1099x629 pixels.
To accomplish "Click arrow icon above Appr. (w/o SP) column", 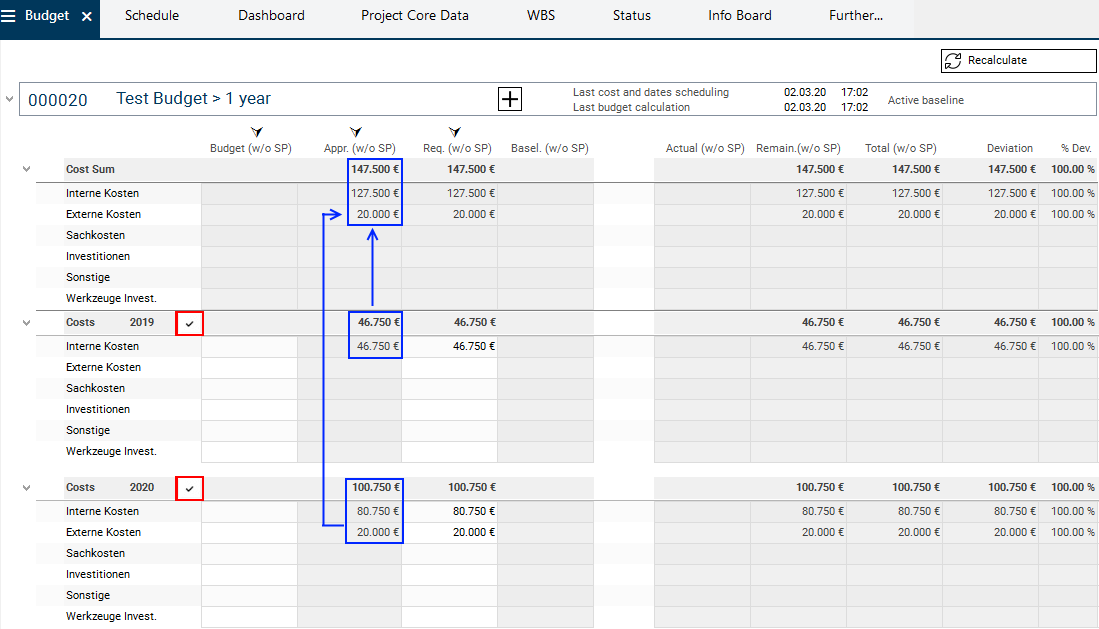I will click(355, 132).
